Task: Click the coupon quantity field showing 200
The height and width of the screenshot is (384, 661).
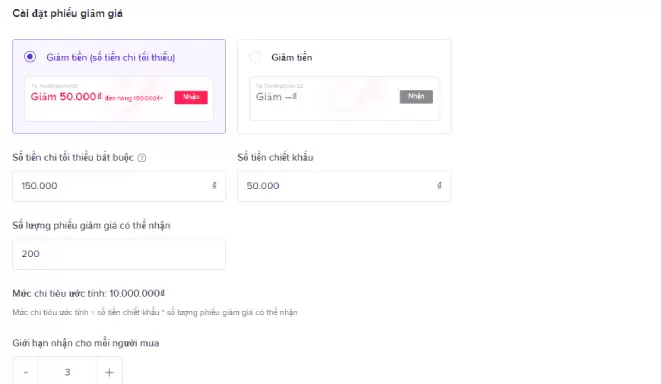Action: coord(119,254)
